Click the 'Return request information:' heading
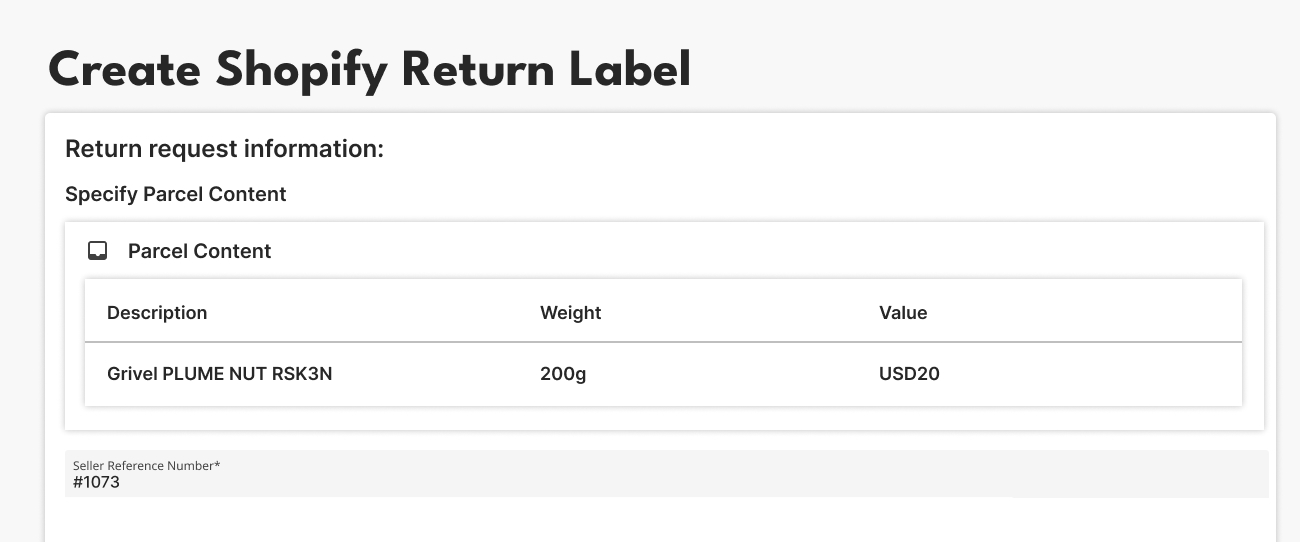 tap(224, 149)
